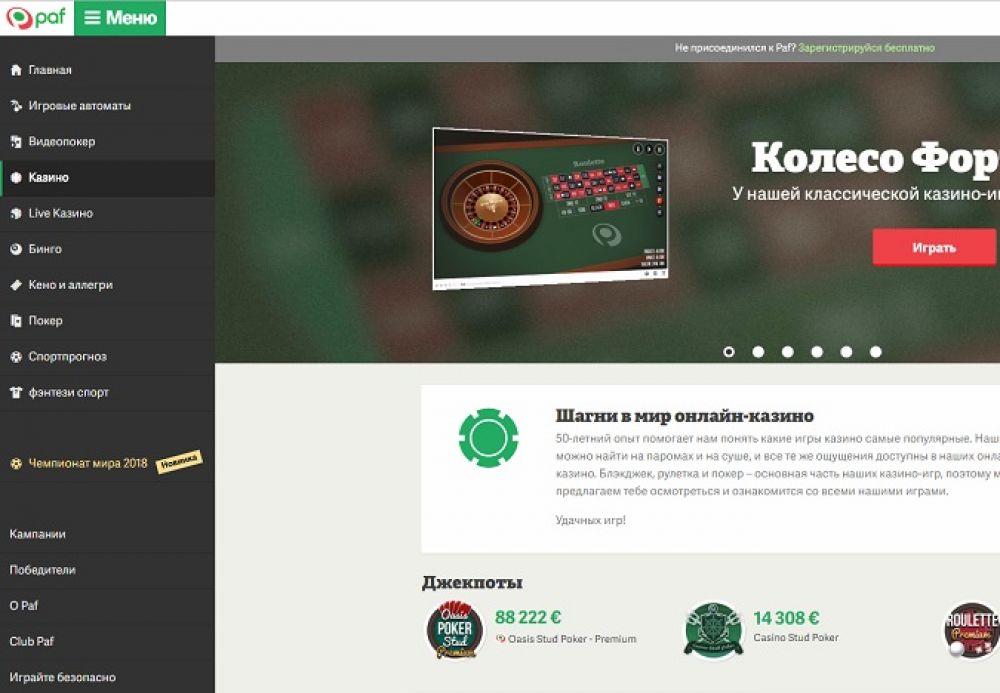Select the third carousel slide dot

coord(788,352)
